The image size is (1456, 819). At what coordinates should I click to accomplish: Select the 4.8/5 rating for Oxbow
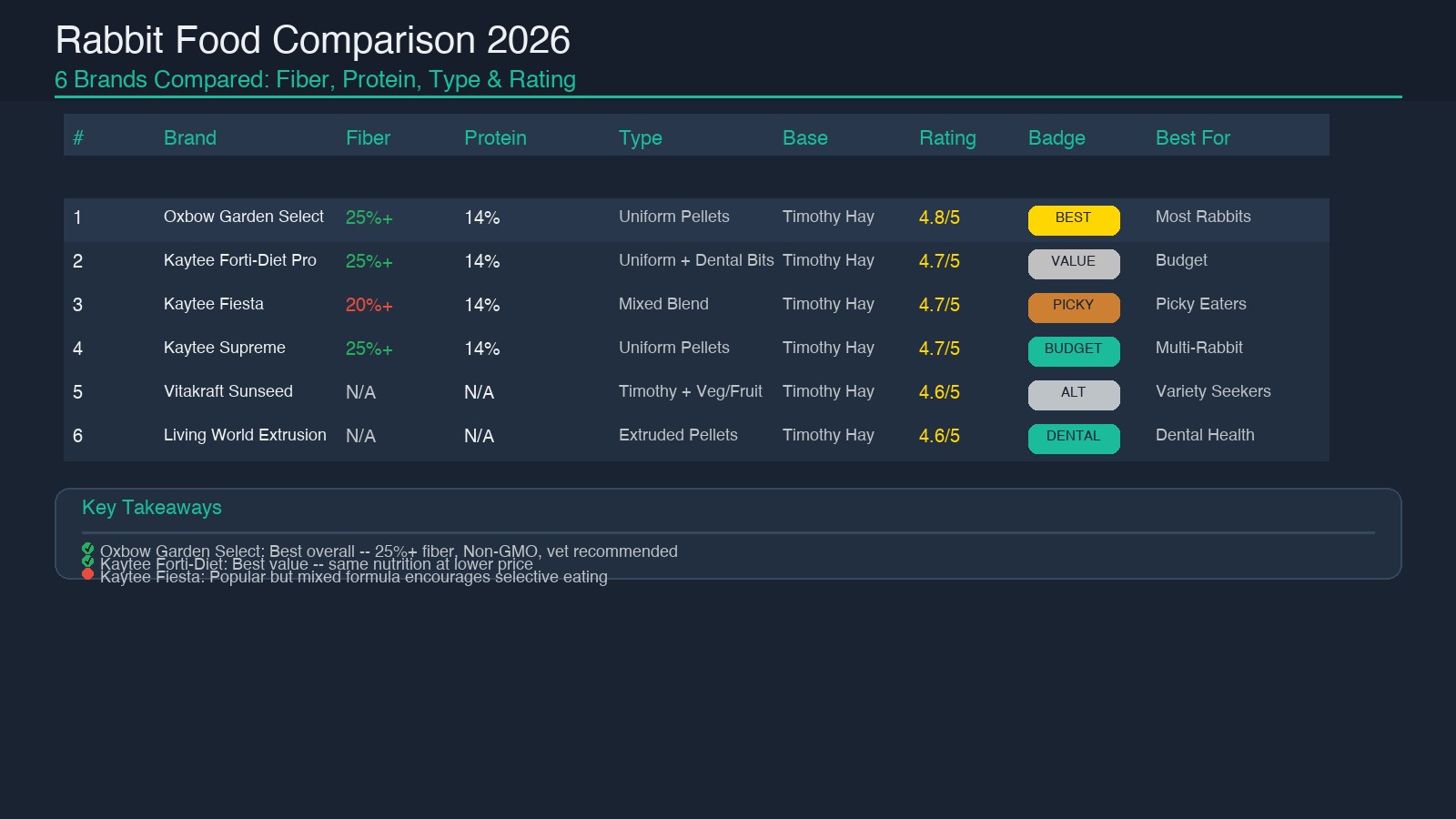pos(939,218)
